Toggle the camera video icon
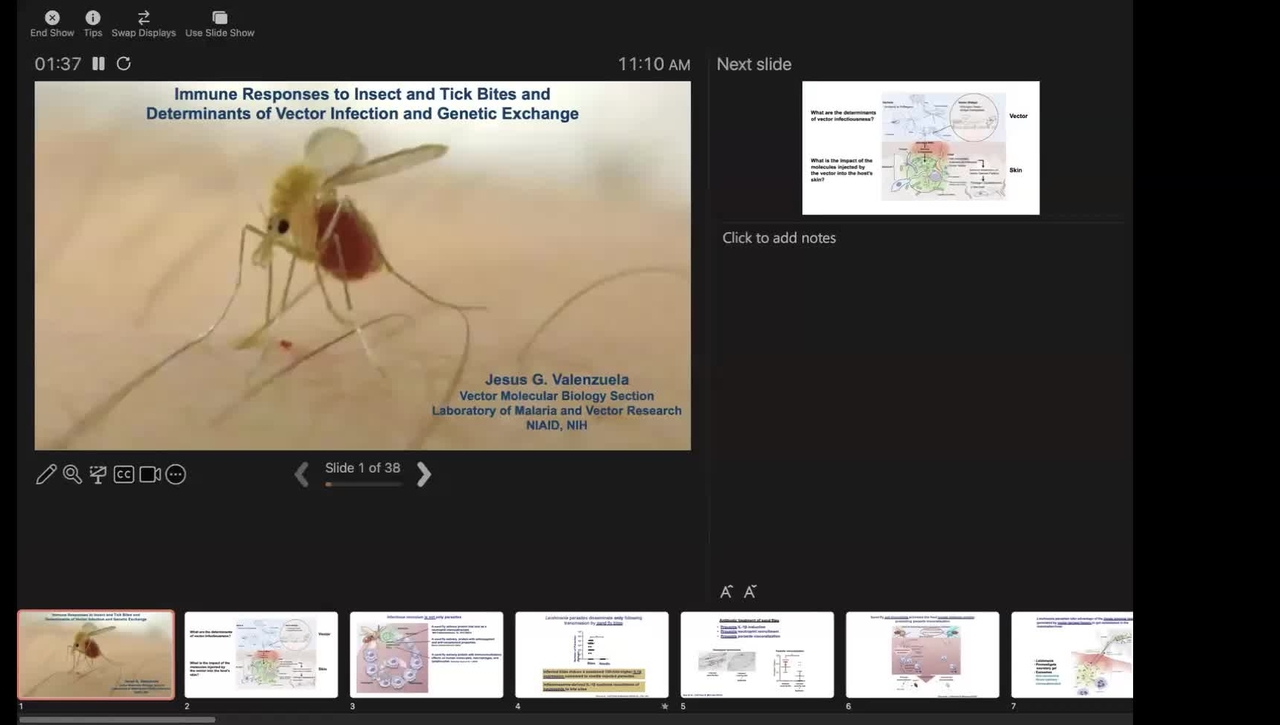 point(150,475)
